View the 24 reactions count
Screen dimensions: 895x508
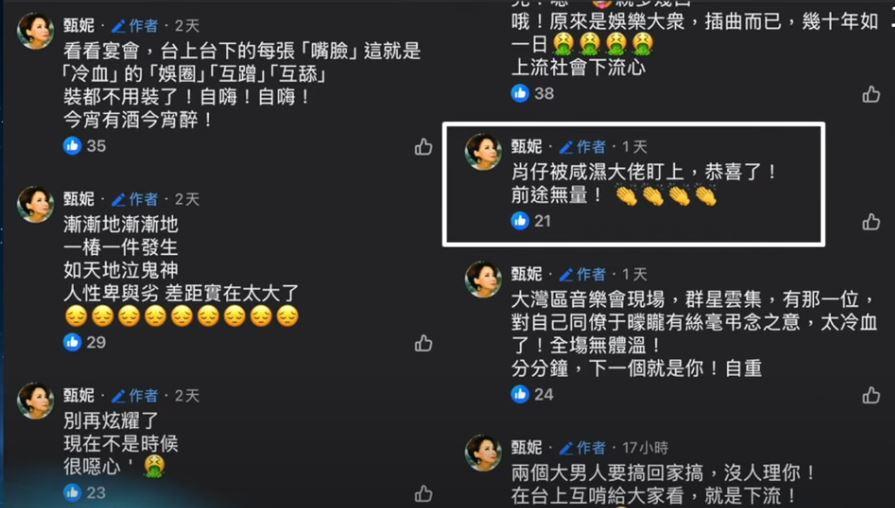click(x=532, y=394)
